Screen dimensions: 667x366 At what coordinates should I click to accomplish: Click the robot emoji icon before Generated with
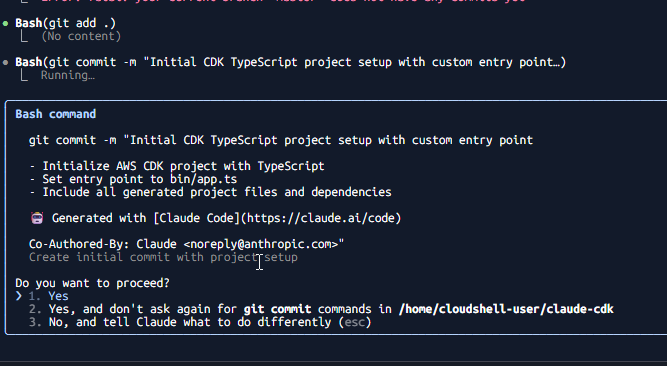[x=37, y=218]
